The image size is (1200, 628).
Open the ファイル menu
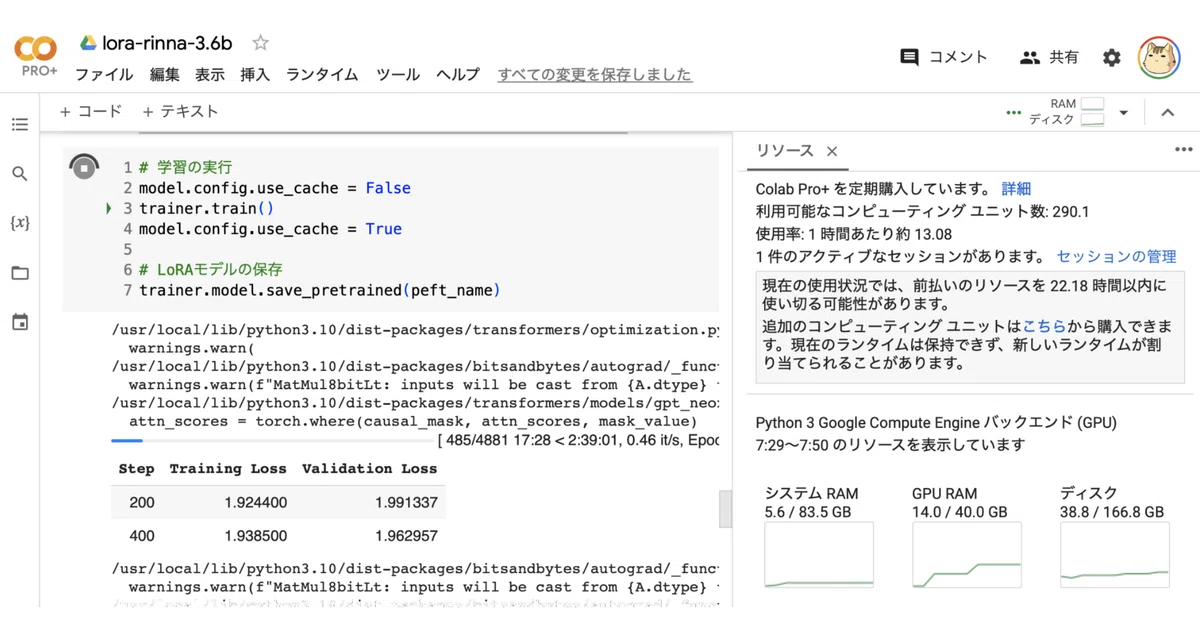[104, 75]
